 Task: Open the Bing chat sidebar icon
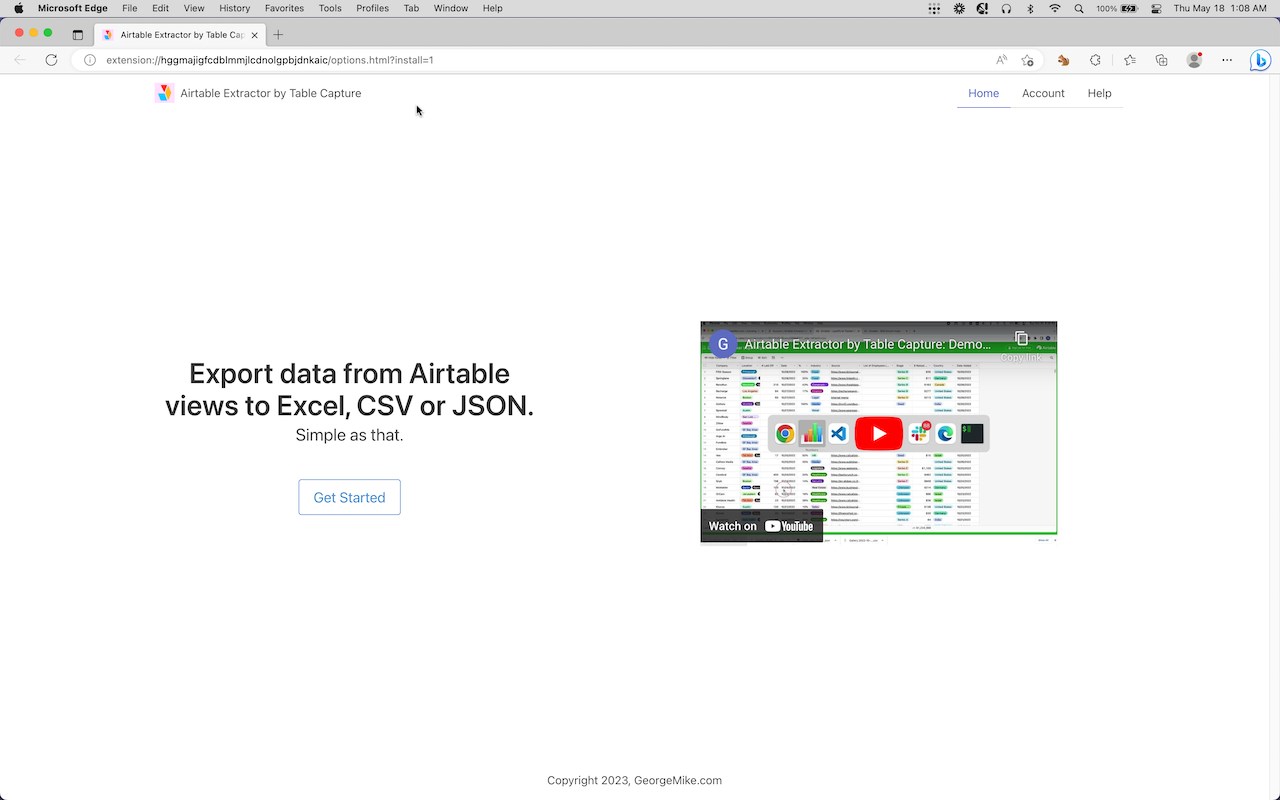point(1261,60)
